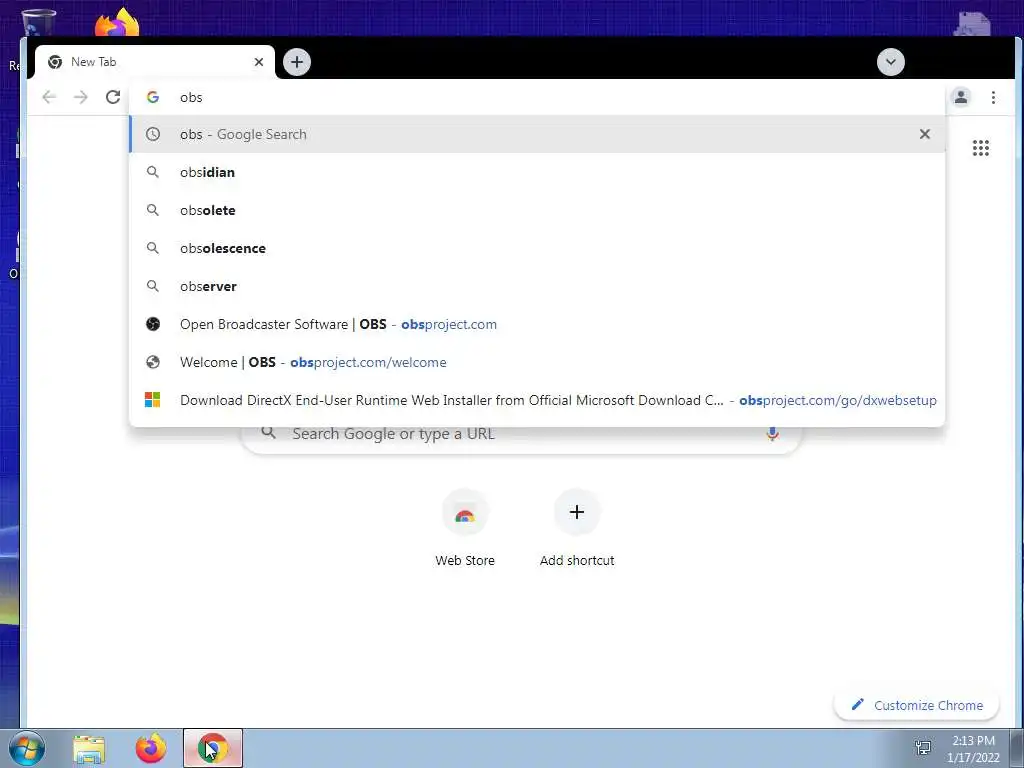Open the Windows Start menu
Viewport: 1024px width, 768px height.
pos(26,748)
